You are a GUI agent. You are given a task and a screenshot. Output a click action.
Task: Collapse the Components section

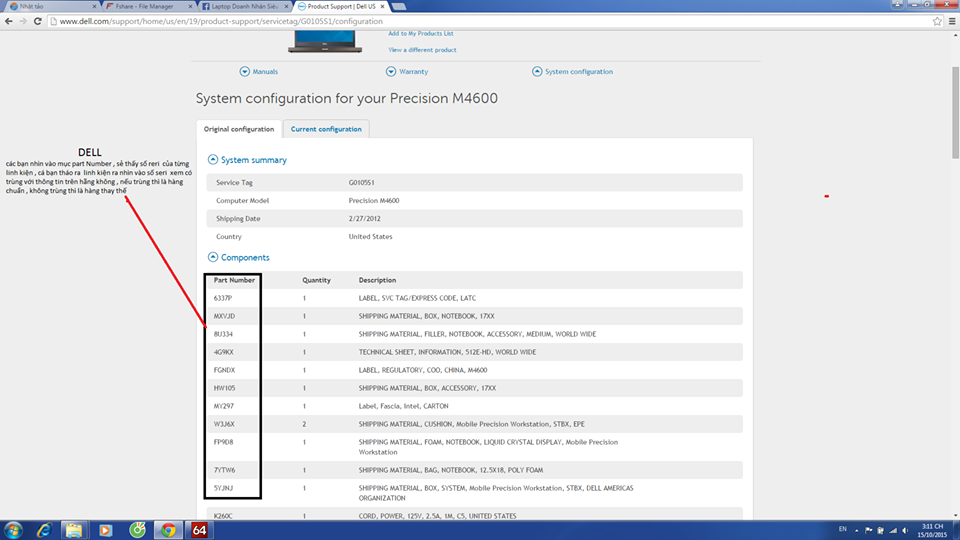[212, 257]
